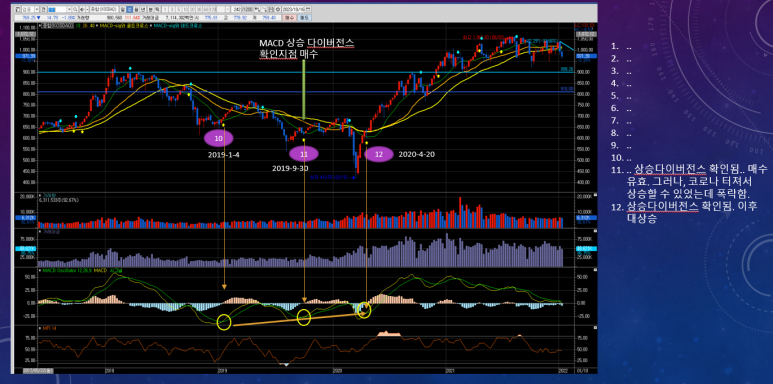Viewport: 773px width, 384px height.
Task: Open the stock code dropdown arrow
Action: pyautogui.click(x=70, y=9)
